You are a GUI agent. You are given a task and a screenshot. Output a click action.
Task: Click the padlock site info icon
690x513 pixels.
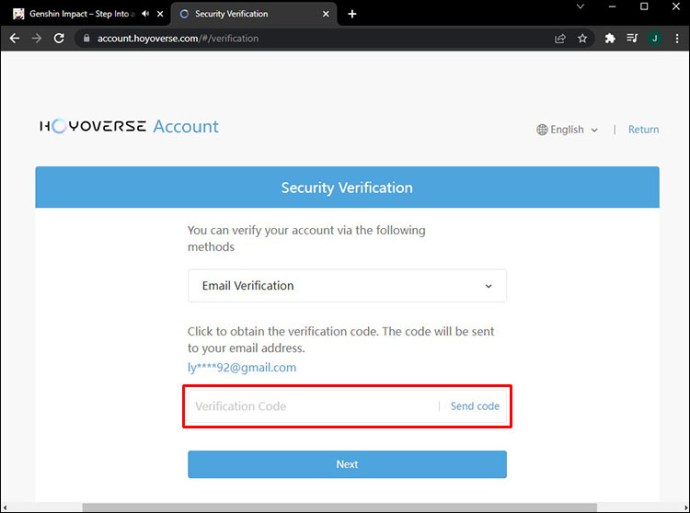[x=87, y=38]
